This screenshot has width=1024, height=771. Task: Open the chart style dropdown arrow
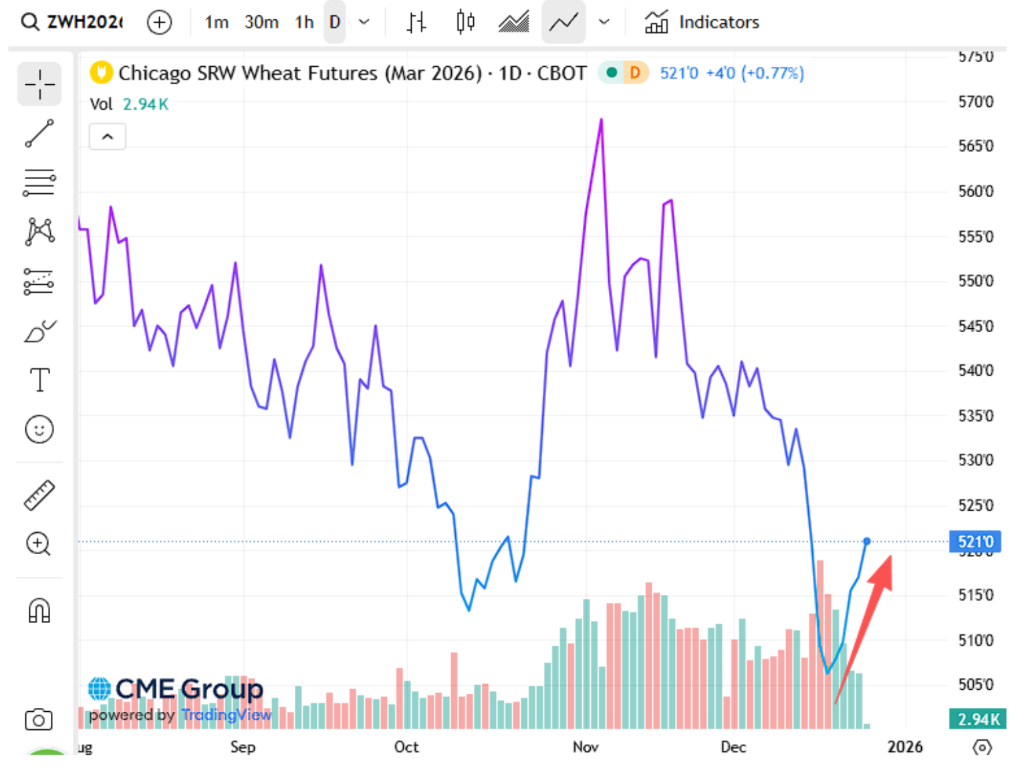(x=604, y=22)
